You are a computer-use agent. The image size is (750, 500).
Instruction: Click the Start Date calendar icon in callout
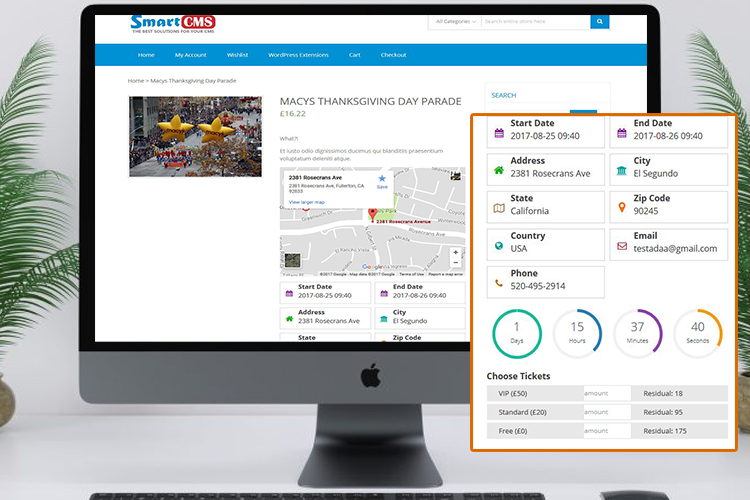coord(499,133)
